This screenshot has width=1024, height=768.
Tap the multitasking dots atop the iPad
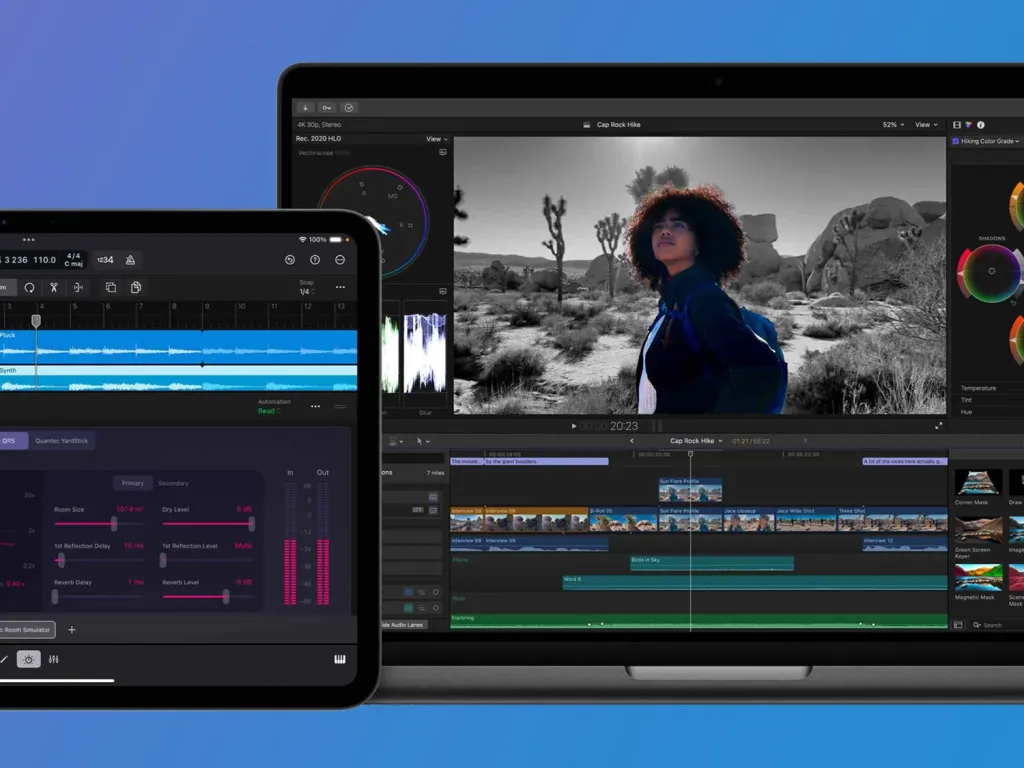click(x=29, y=240)
